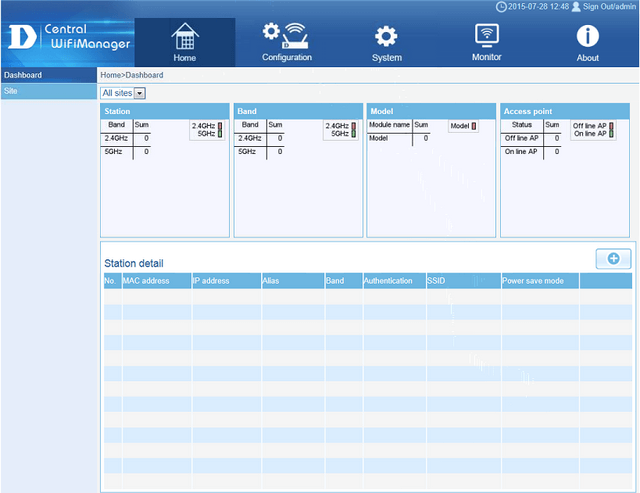
Task: Open the System gear icon
Action: 386,41
